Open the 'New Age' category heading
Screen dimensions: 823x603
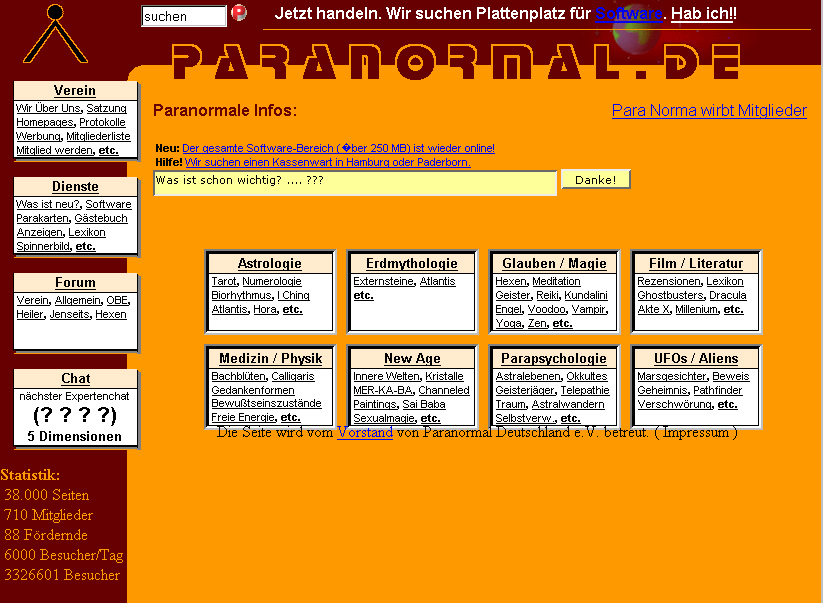point(412,358)
